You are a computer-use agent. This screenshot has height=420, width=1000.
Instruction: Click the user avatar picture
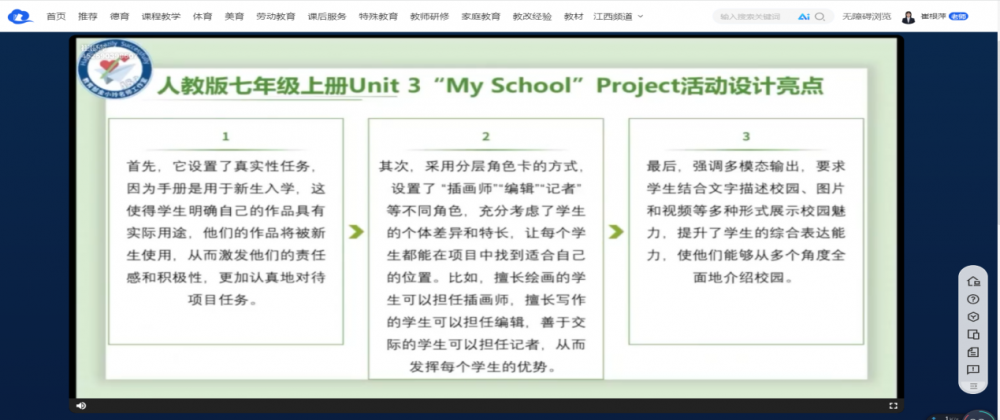tap(908, 17)
